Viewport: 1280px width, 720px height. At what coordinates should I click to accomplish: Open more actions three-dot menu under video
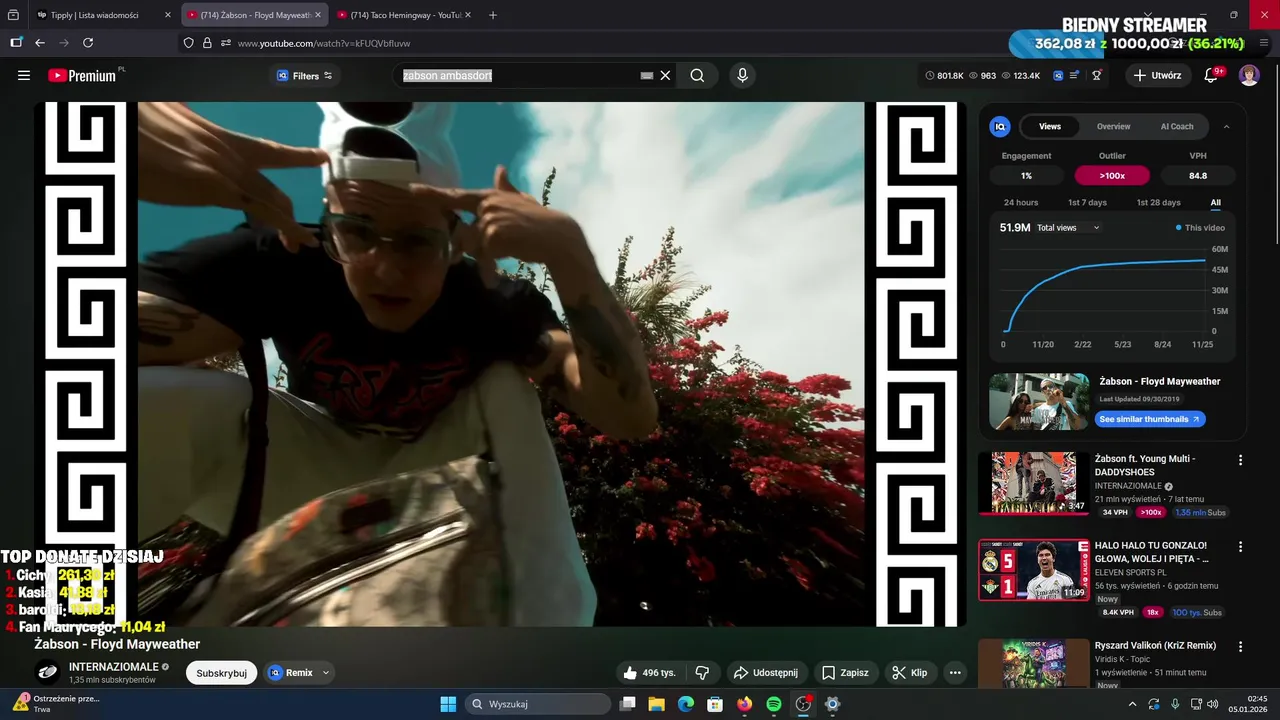tap(955, 673)
